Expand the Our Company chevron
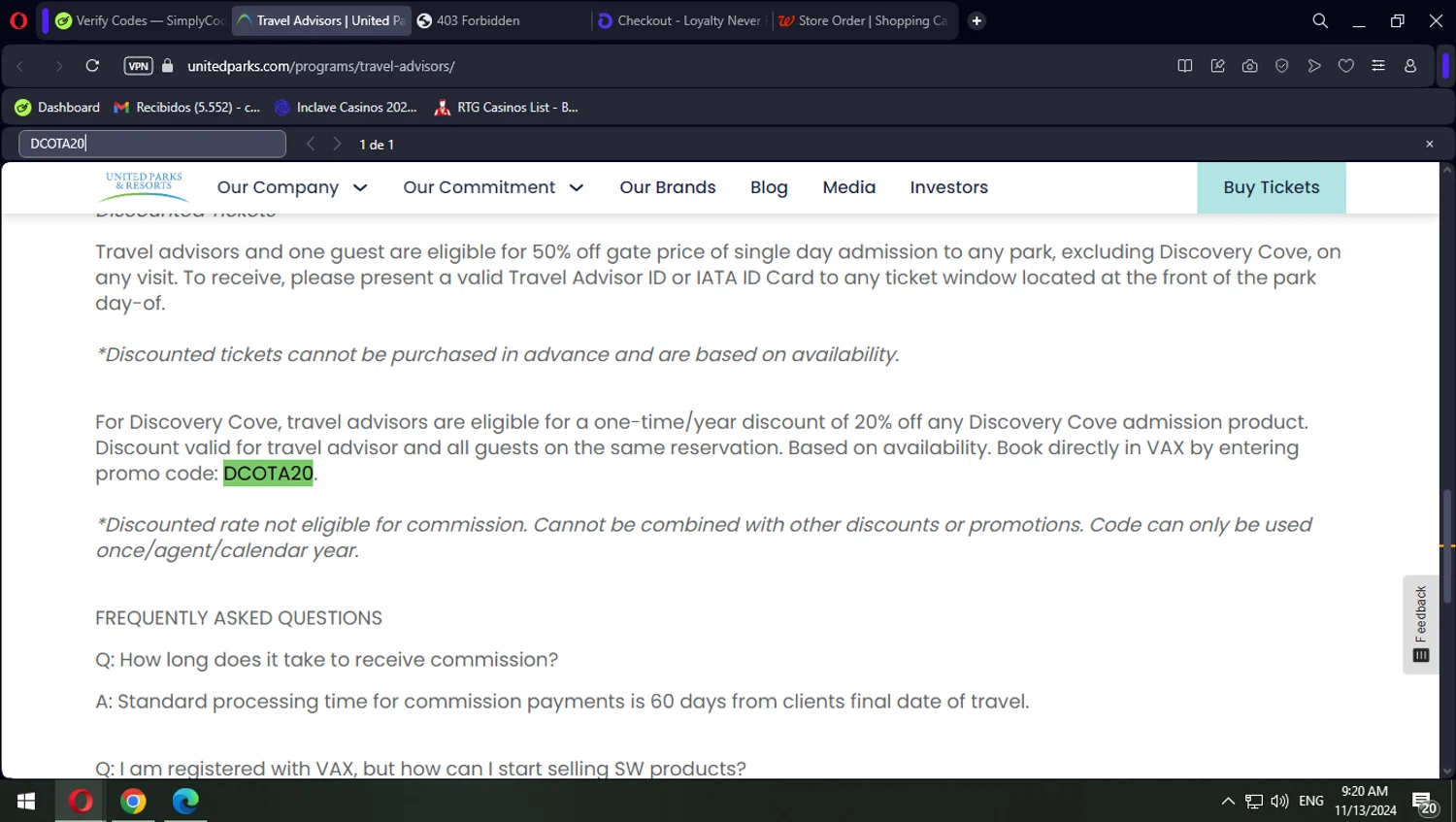Viewport: 1456px width, 822px height. point(360,187)
